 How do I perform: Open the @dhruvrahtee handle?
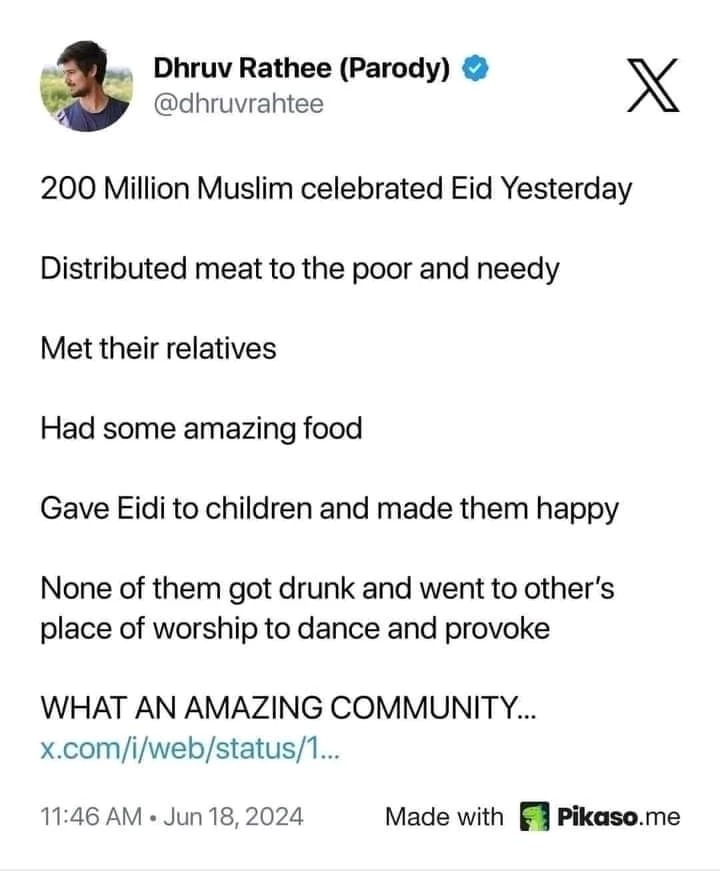(238, 103)
